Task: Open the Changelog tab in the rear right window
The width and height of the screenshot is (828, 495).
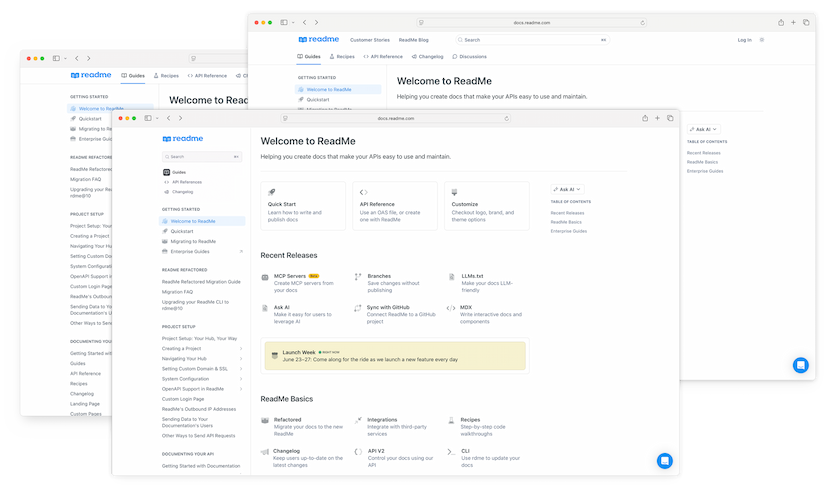Action: click(426, 57)
